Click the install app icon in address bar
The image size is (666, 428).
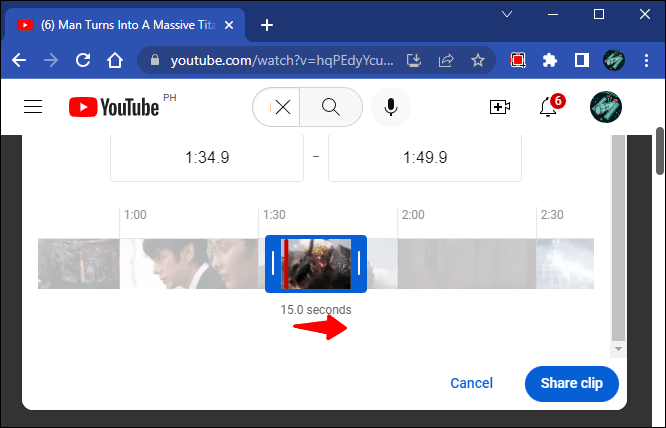coord(414,60)
